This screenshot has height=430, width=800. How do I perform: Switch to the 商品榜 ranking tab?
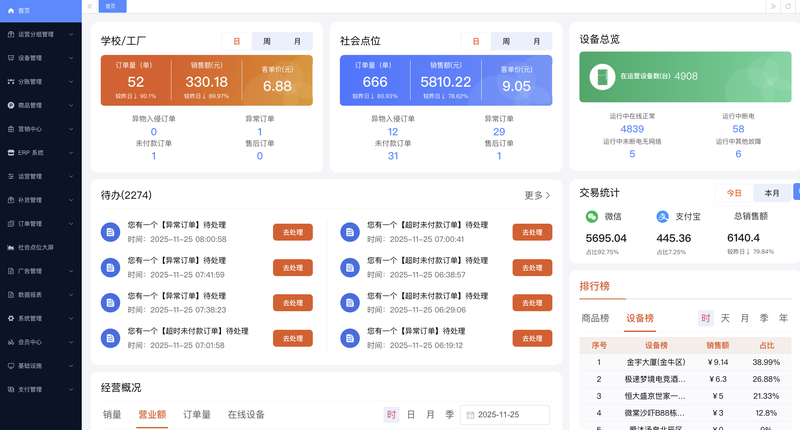tap(595, 318)
